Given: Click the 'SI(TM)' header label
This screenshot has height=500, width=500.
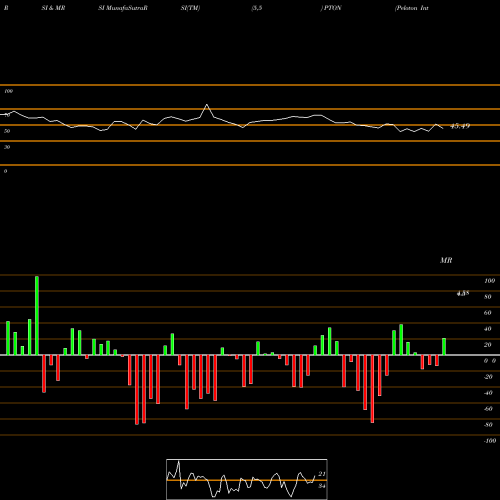Looking at the screenshot, I should click(x=190, y=8).
